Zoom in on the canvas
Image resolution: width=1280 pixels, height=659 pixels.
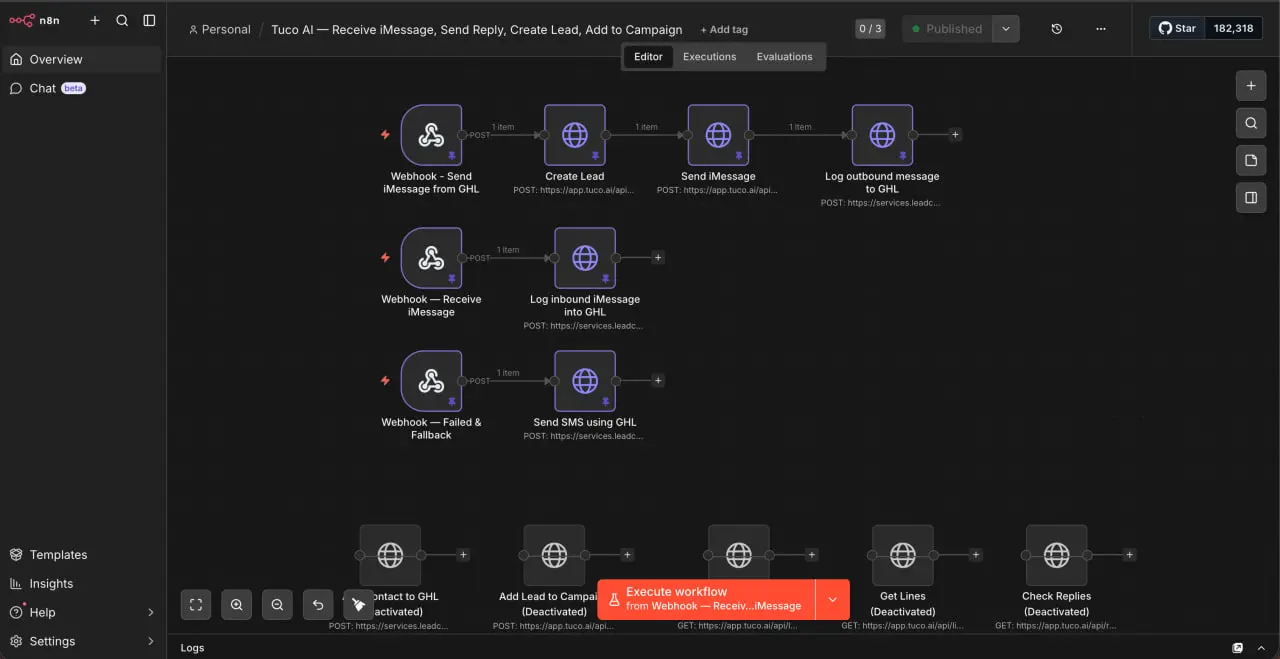tap(237, 604)
